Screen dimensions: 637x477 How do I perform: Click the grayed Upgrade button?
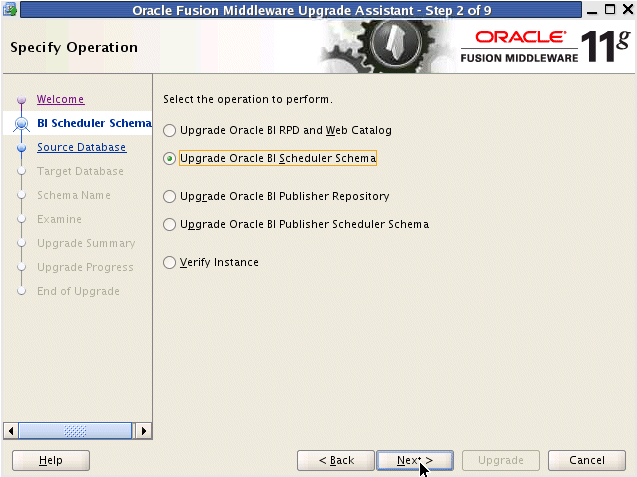coord(501,460)
